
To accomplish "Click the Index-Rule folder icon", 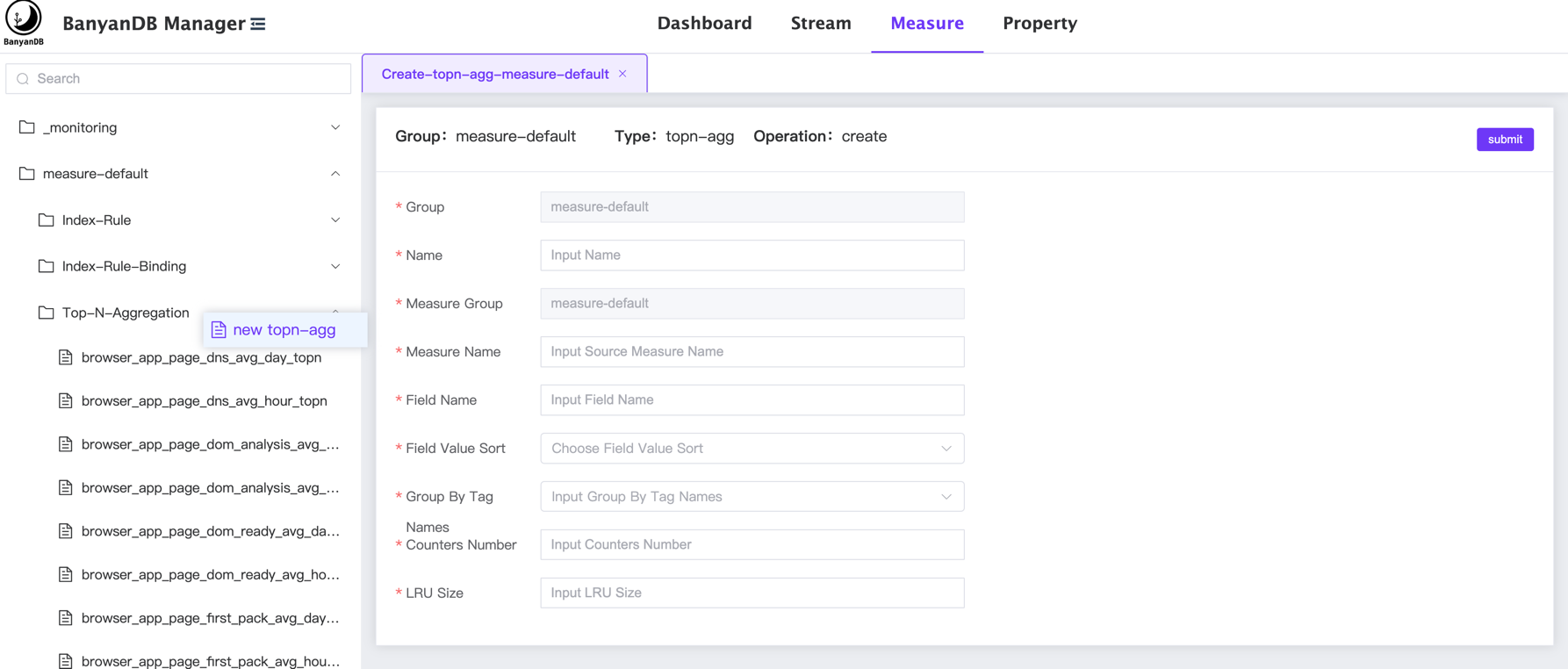I will tap(47, 220).
